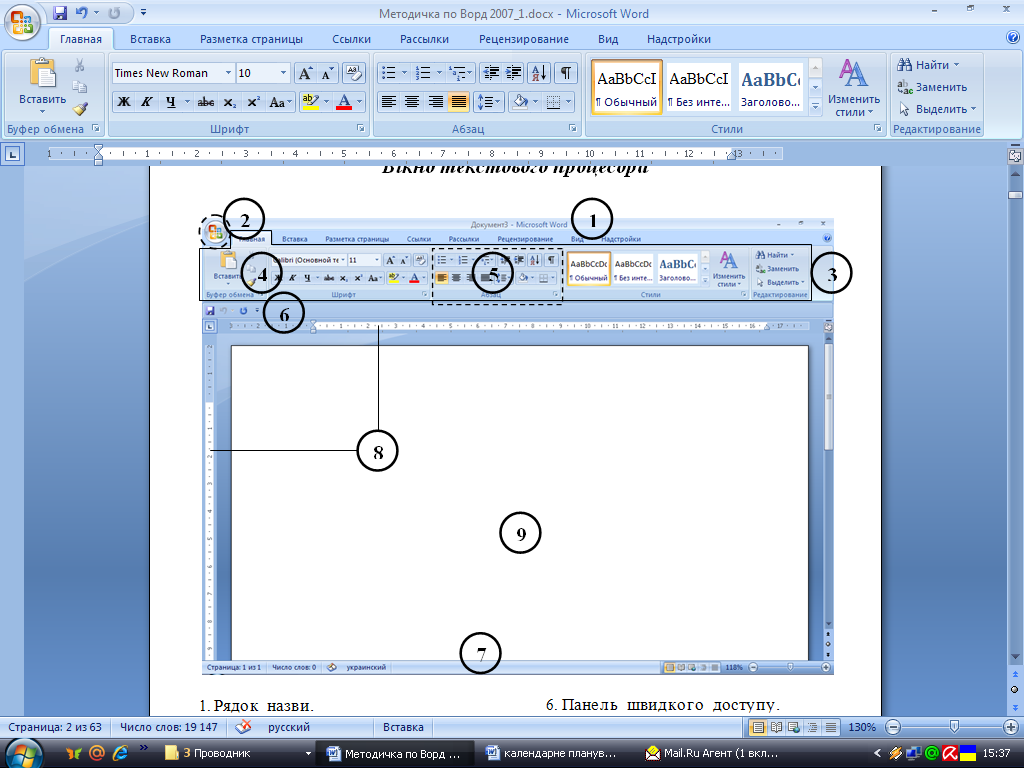Select the Вид ribbon tab
This screenshot has height=768, width=1024.
coord(608,39)
